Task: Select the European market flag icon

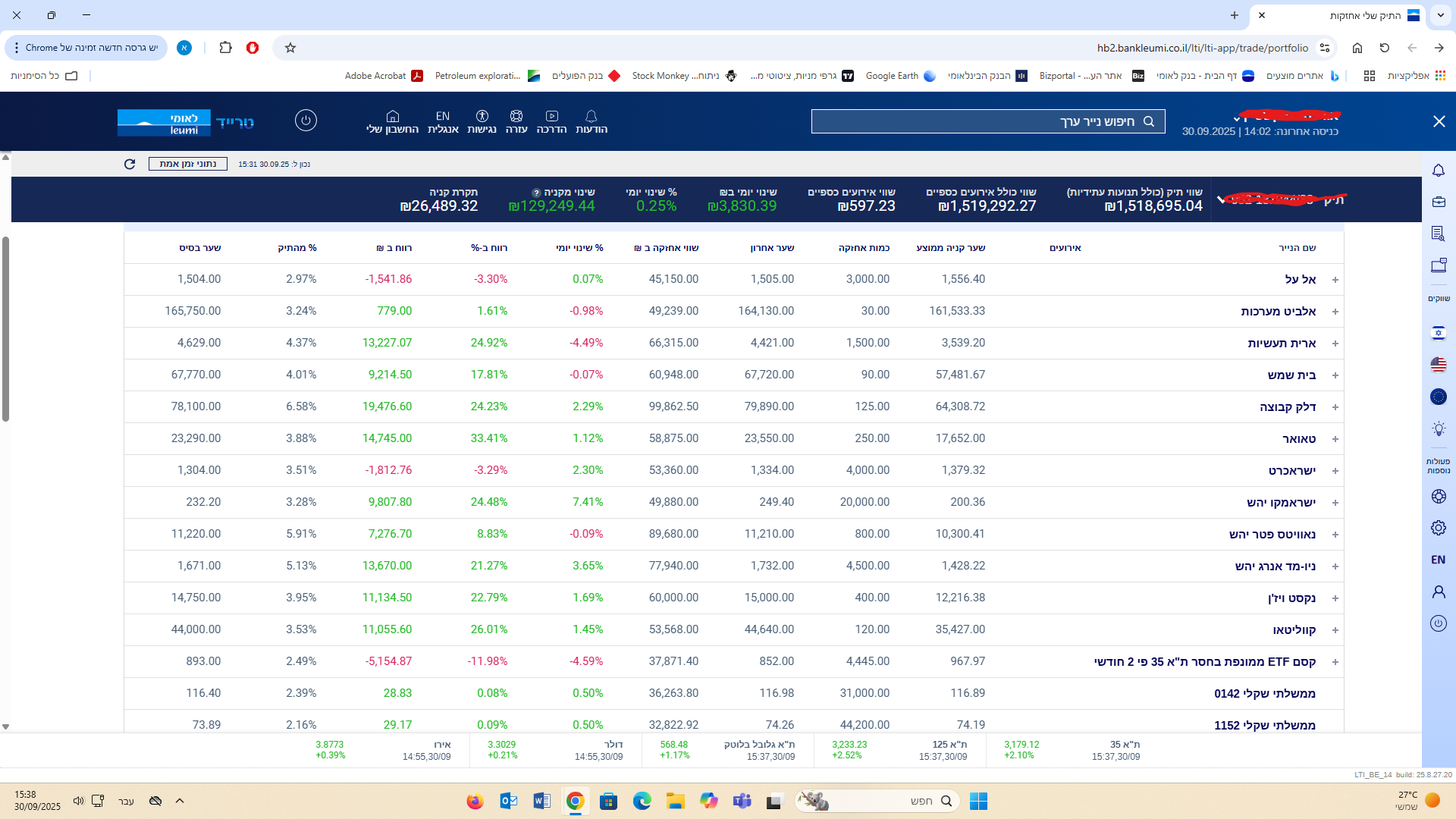Action: (1438, 397)
